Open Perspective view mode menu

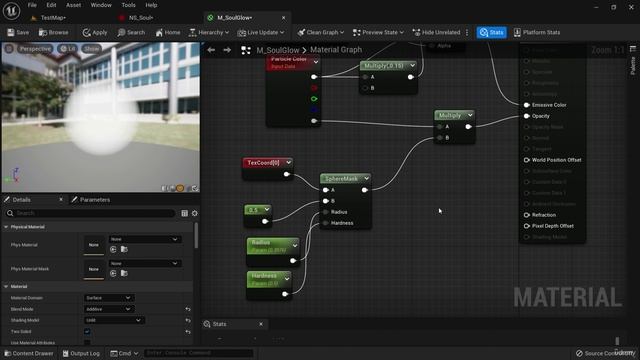[35, 49]
